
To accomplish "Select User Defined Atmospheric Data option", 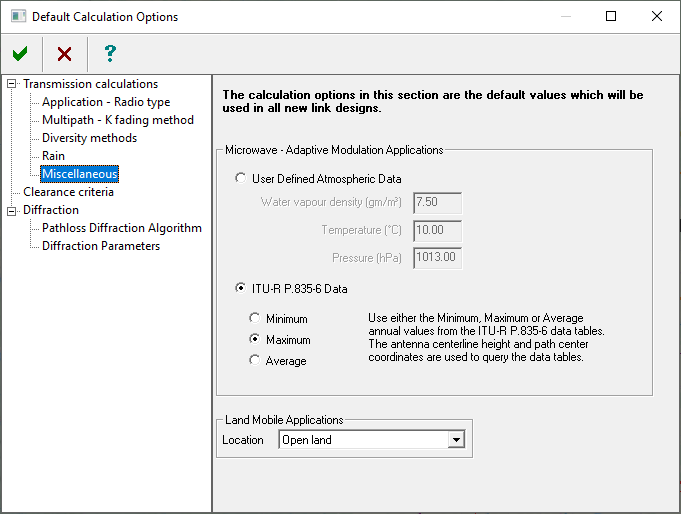I will click(x=239, y=179).
